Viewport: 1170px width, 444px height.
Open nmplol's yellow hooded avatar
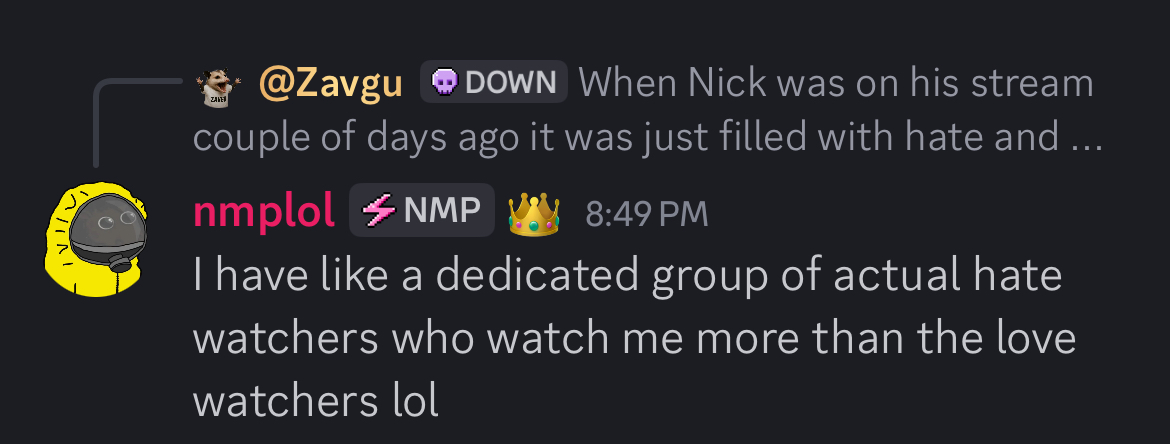(x=96, y=239)
